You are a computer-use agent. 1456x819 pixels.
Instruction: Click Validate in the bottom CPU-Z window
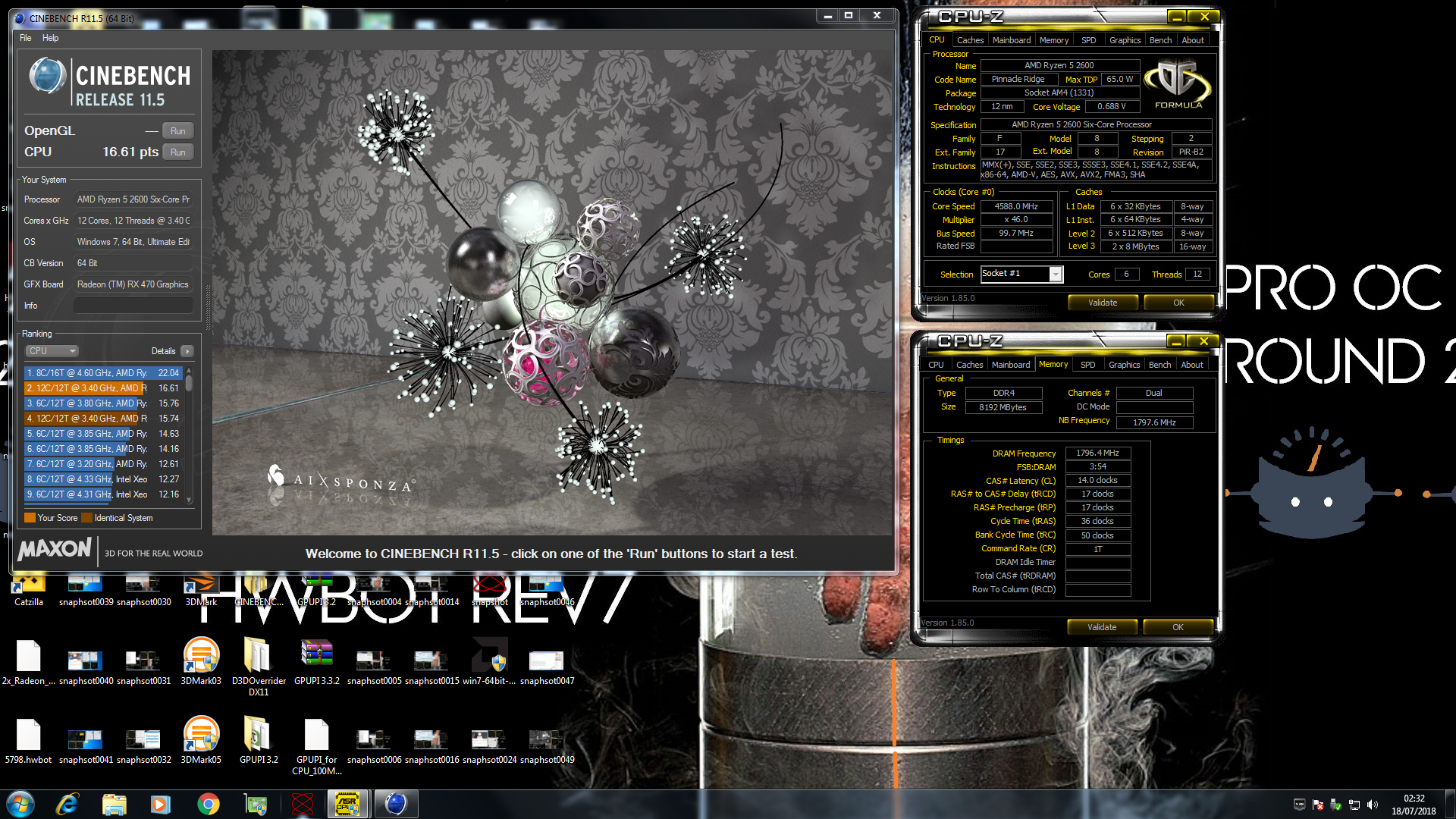tap(1102, 627)
